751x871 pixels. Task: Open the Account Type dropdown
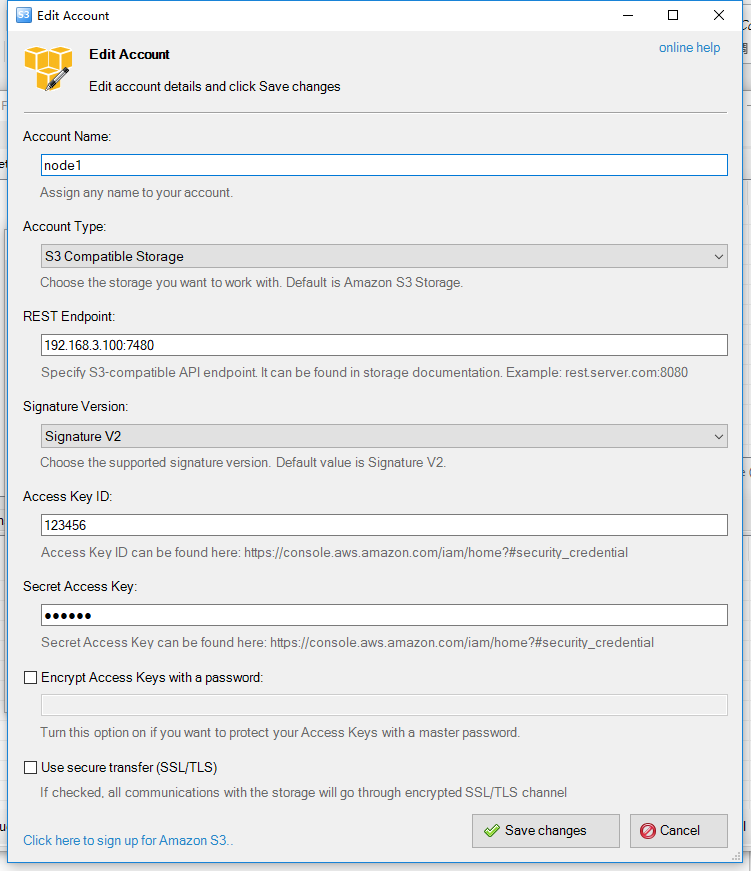[384, 257]
